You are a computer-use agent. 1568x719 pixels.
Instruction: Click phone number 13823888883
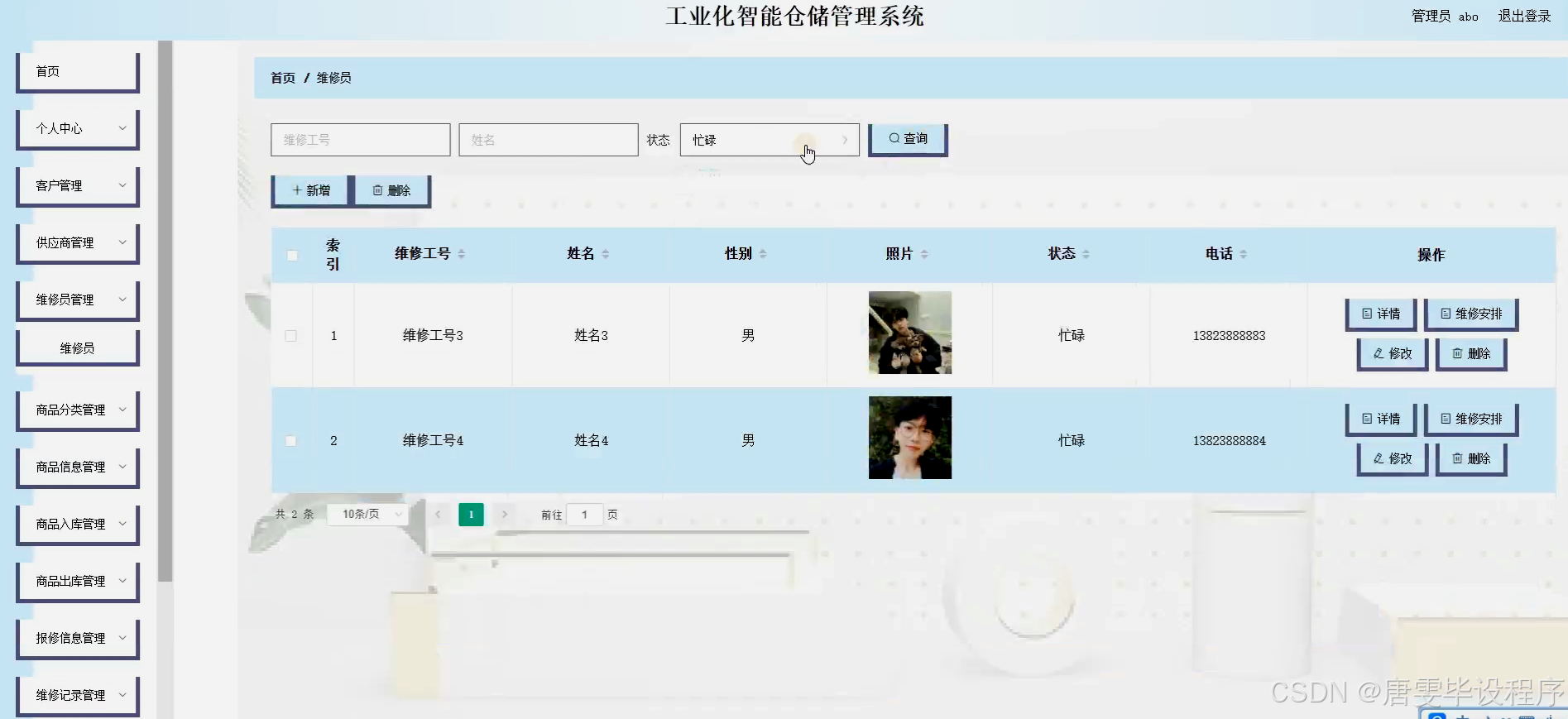coord(1229,336)
